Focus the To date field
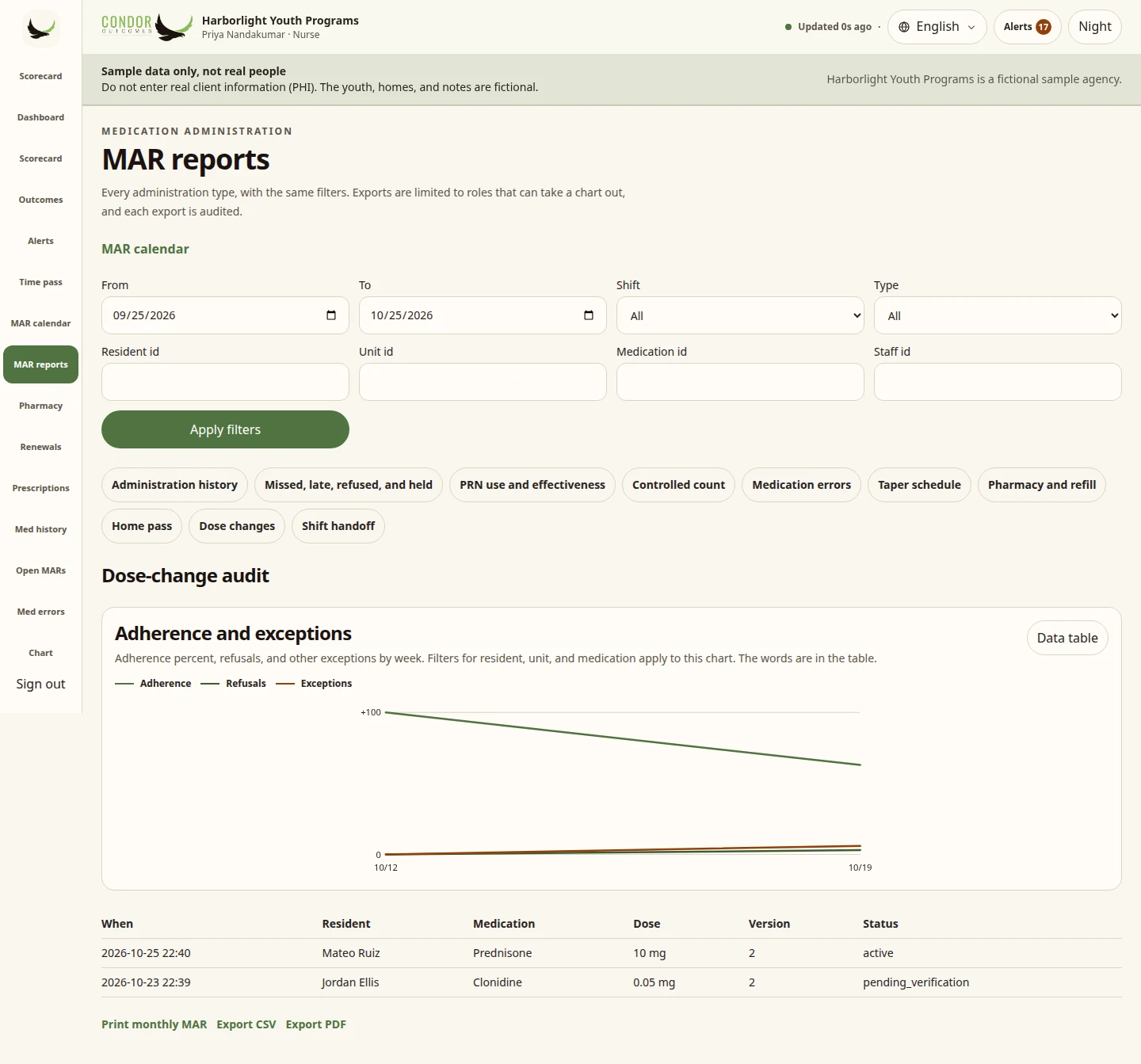Viewport: 1141px width, 1064px height. click(x=483, y=315)
